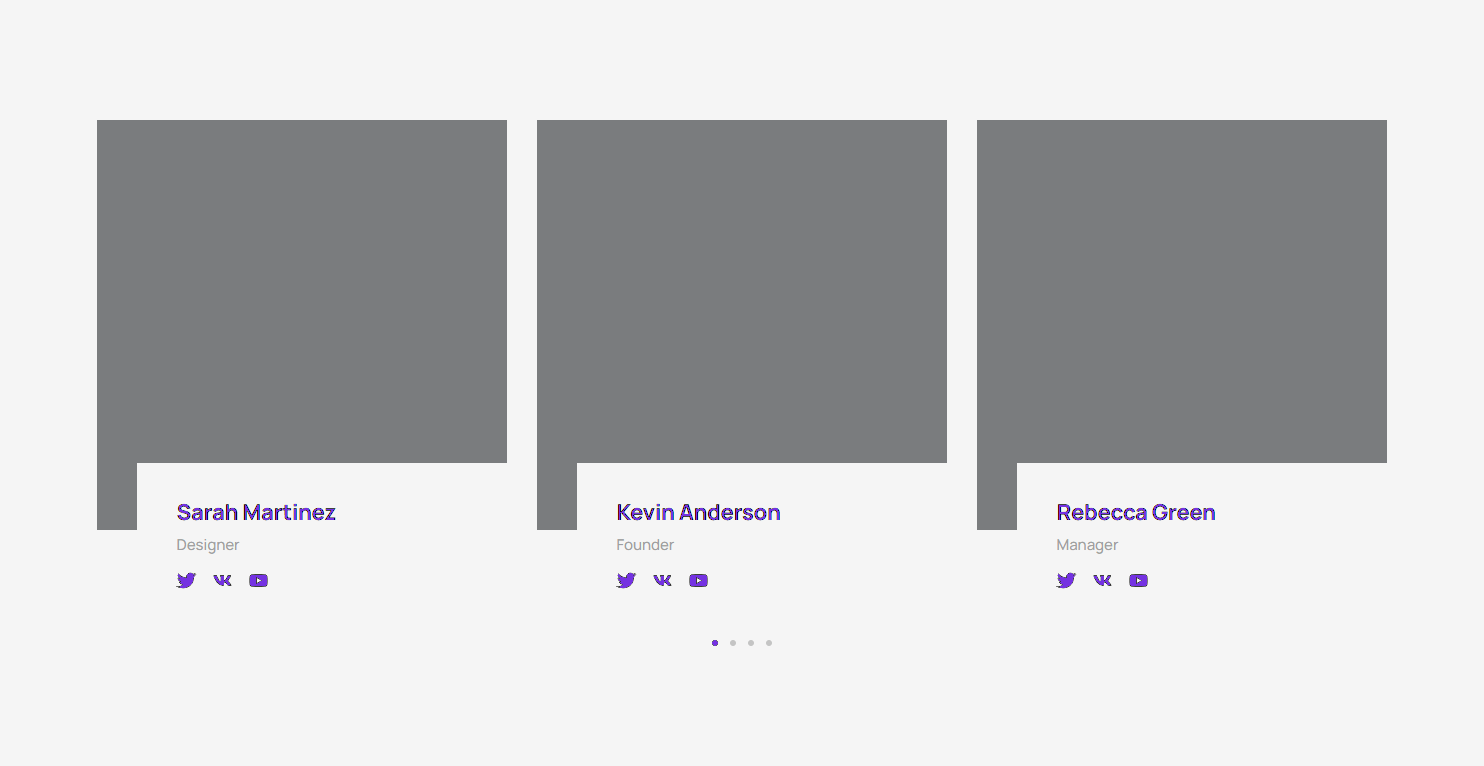Select the first active carousel dot
This screenshot has width=1484, height=766.
715,643
